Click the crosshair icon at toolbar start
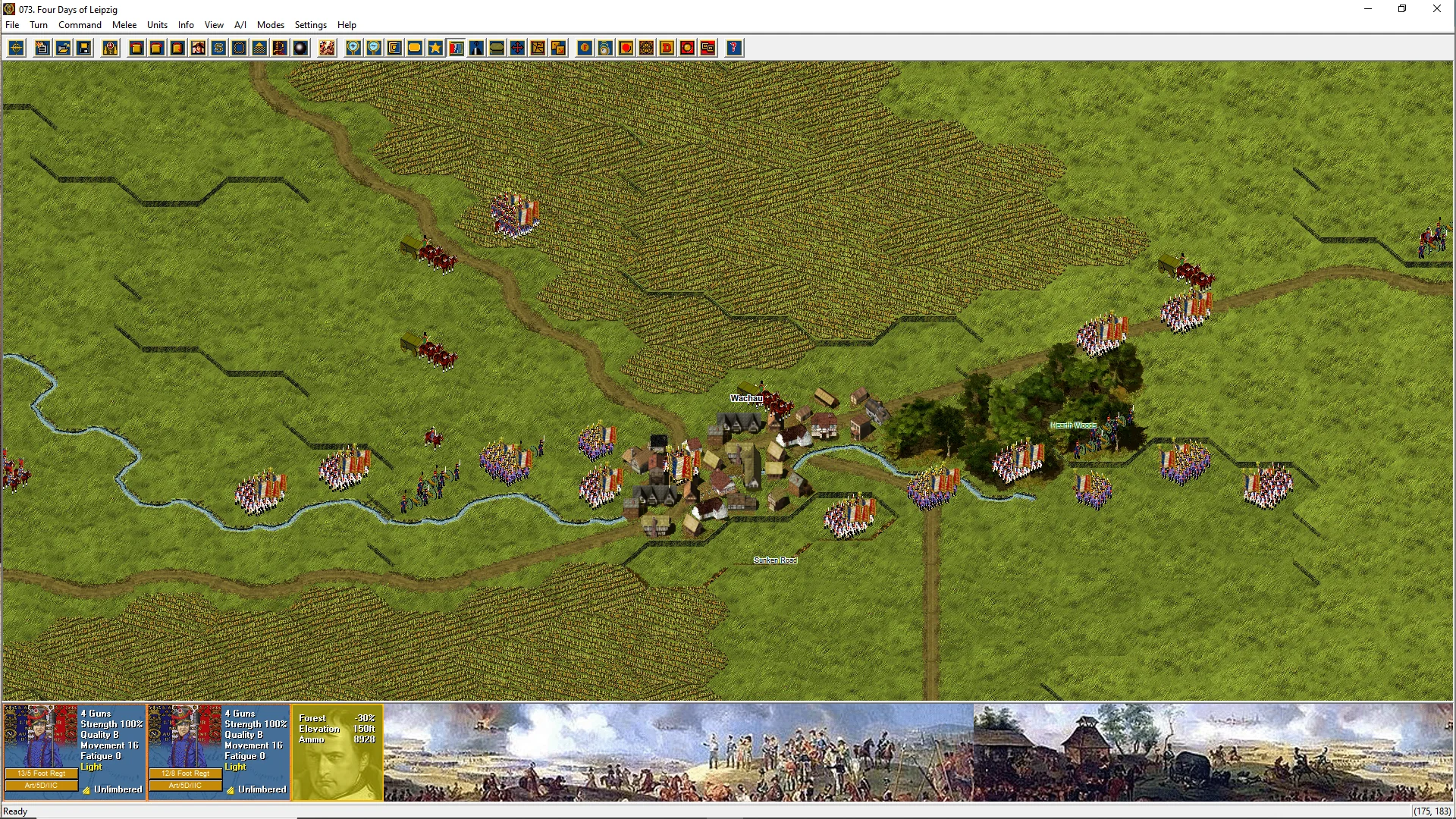Viewport: 1456px width, 819px height. coord(16,48)
